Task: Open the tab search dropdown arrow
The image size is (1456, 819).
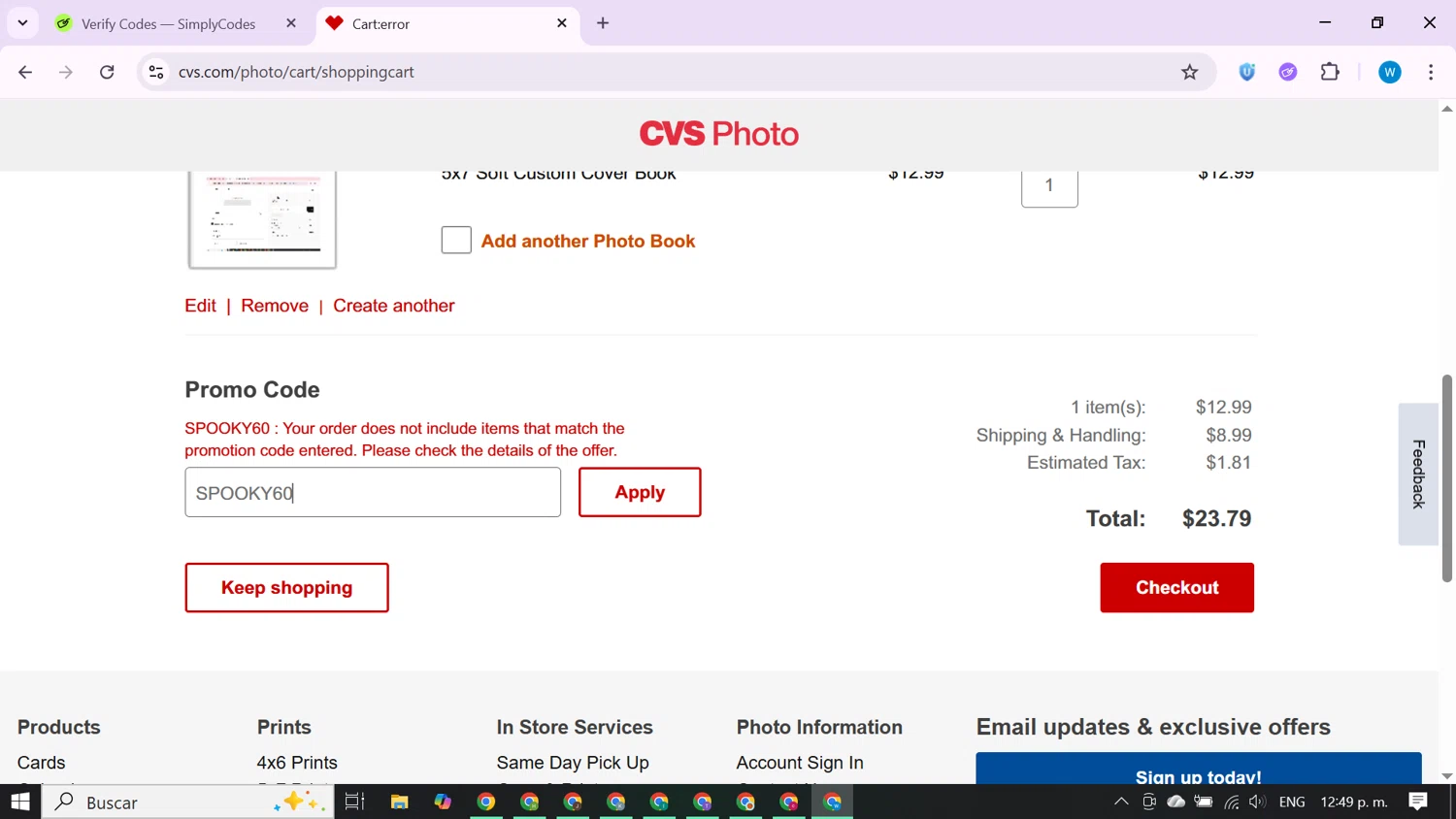Action: pos(22,23)
